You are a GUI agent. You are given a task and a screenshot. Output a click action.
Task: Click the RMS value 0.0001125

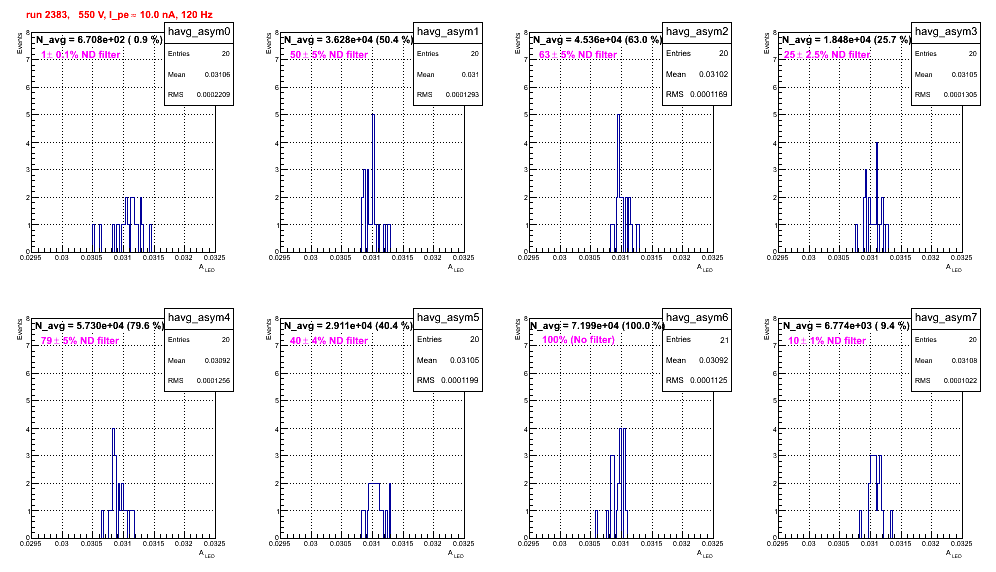tap(709, 380)
